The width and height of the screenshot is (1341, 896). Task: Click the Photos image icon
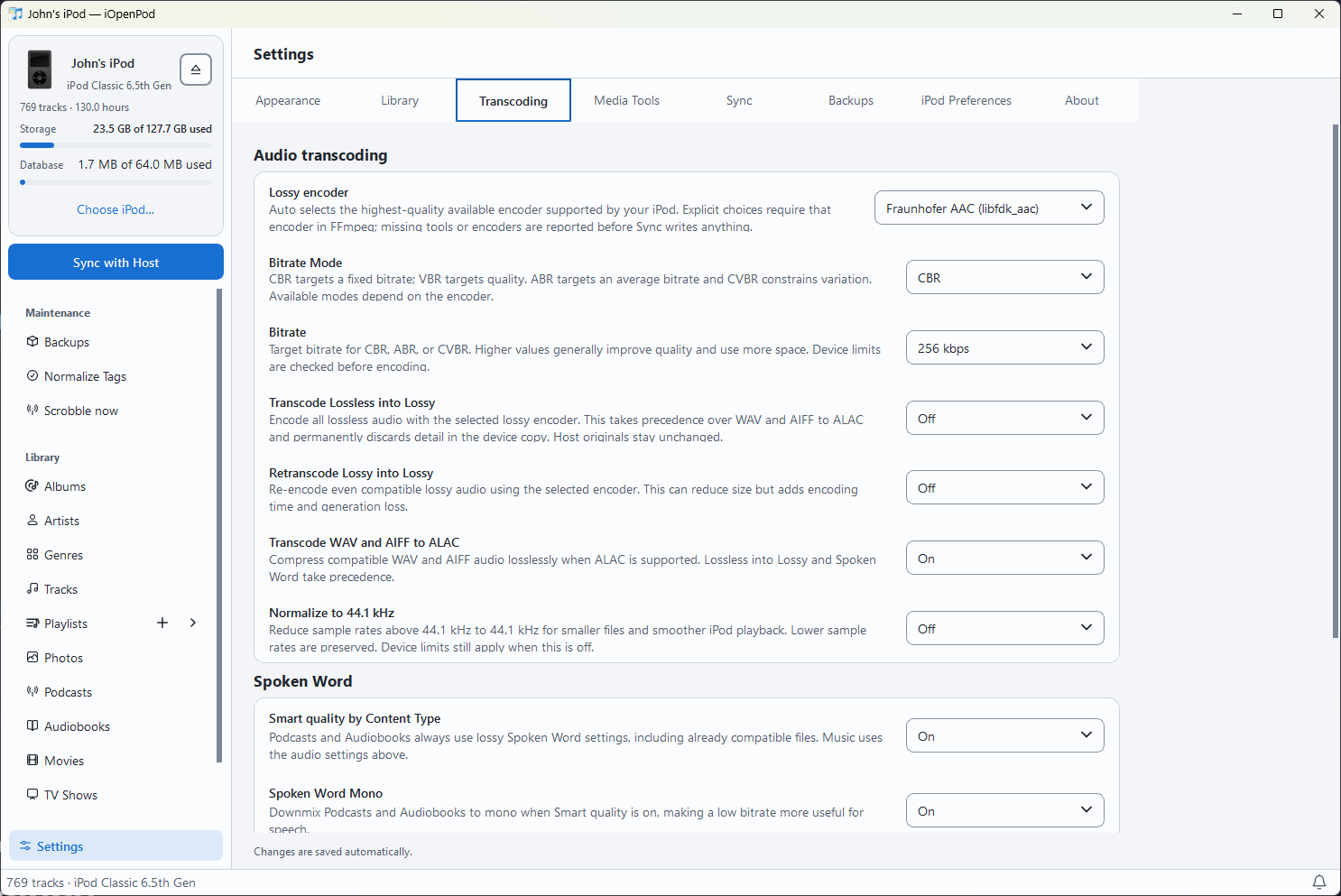pyautogui.click(x=32, y=658)
